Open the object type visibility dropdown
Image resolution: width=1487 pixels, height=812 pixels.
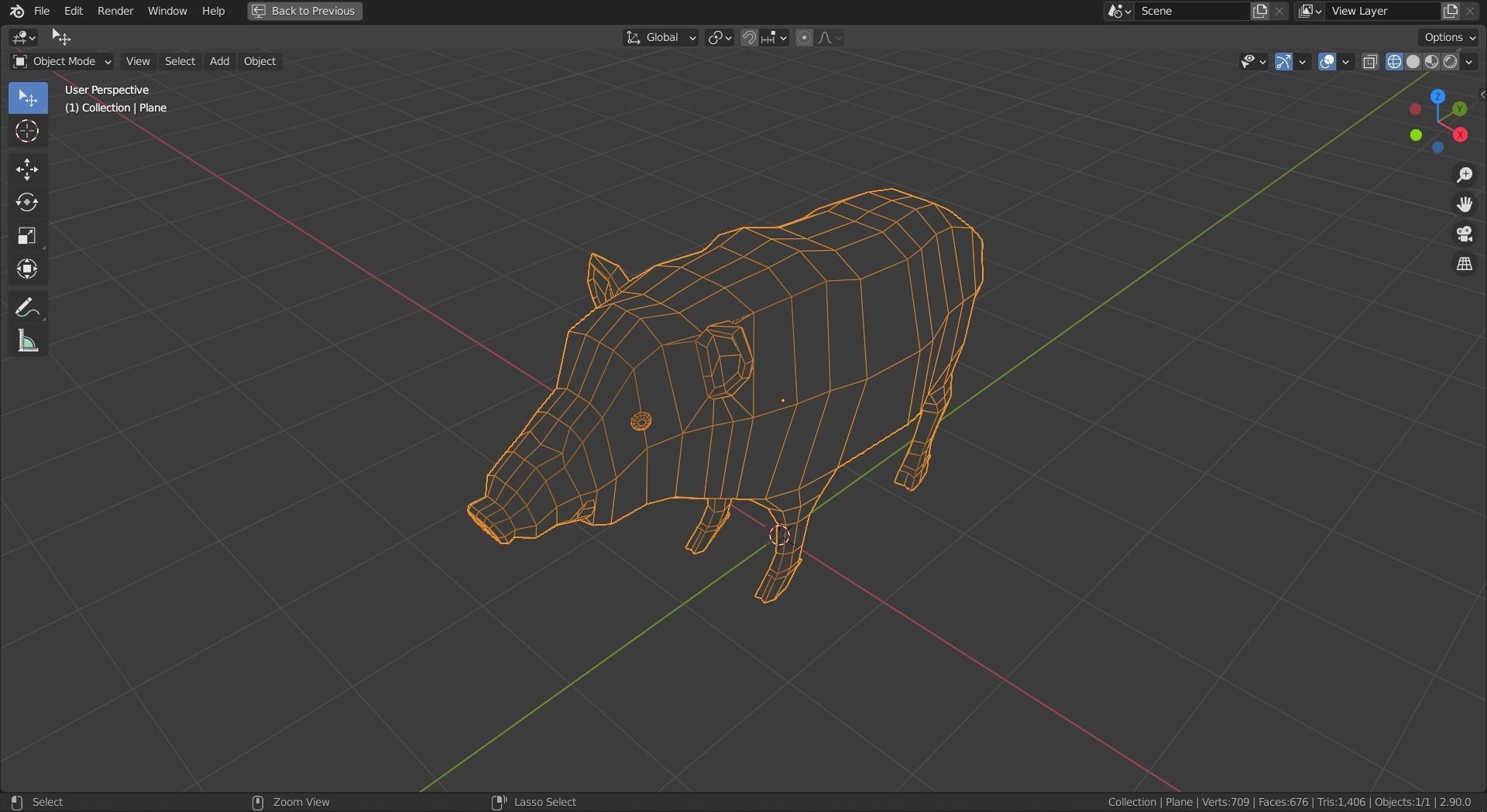click(x=1253, y=61)
